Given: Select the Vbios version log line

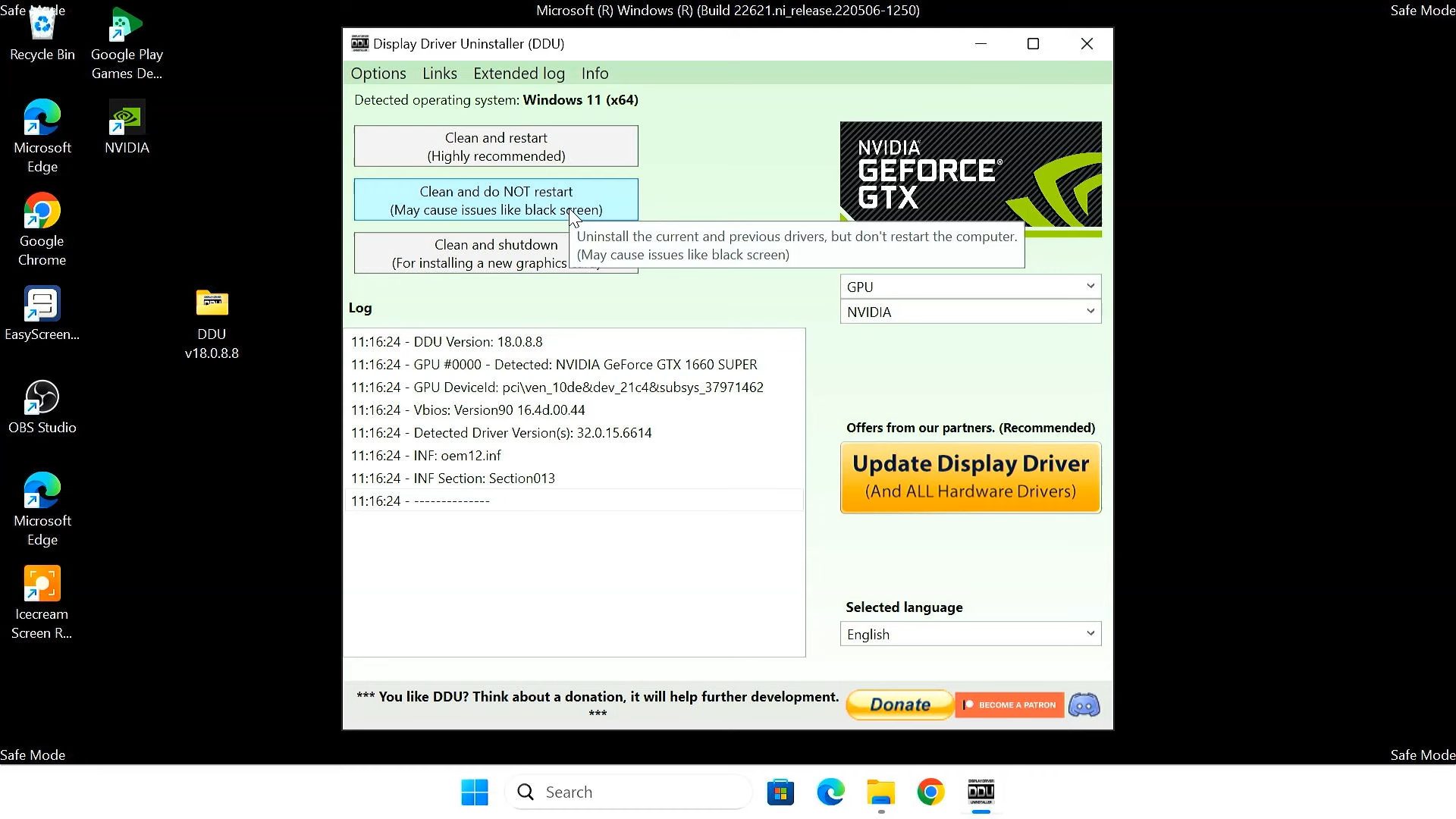Looking at the screenshot, I should click(x=574, y=410).
